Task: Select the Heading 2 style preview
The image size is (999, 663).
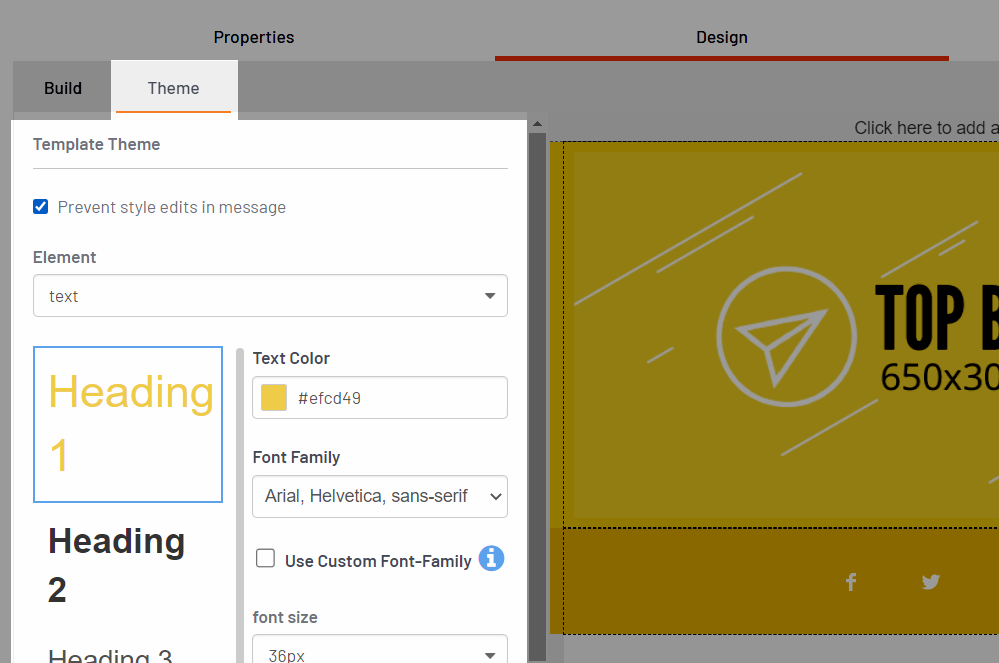Action: tap(117, 565)
